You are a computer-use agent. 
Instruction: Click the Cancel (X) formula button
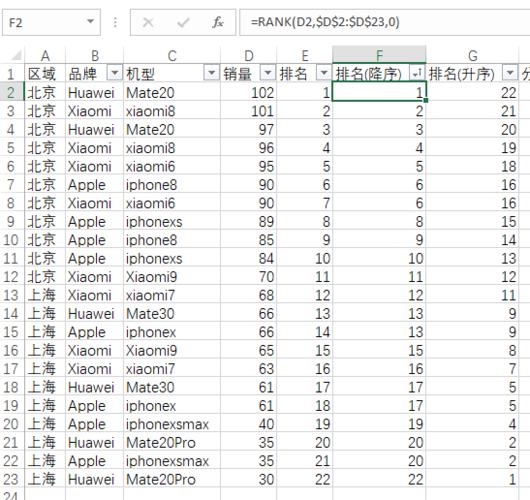click(148, 23)
